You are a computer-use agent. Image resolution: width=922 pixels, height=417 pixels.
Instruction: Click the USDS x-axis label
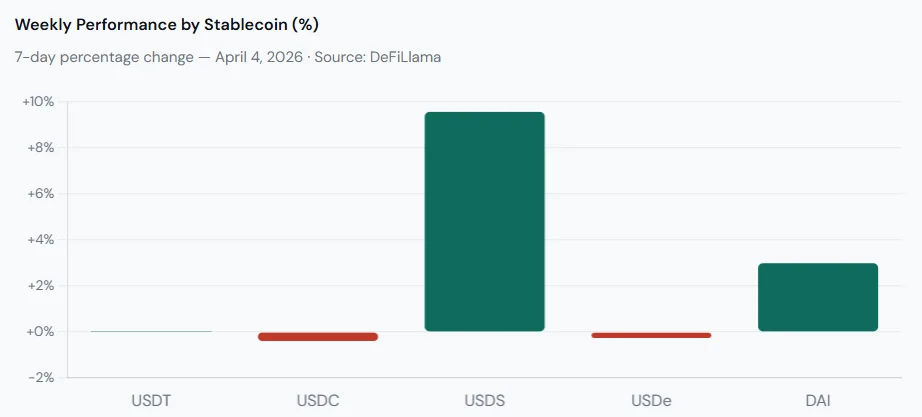point(484,400)
